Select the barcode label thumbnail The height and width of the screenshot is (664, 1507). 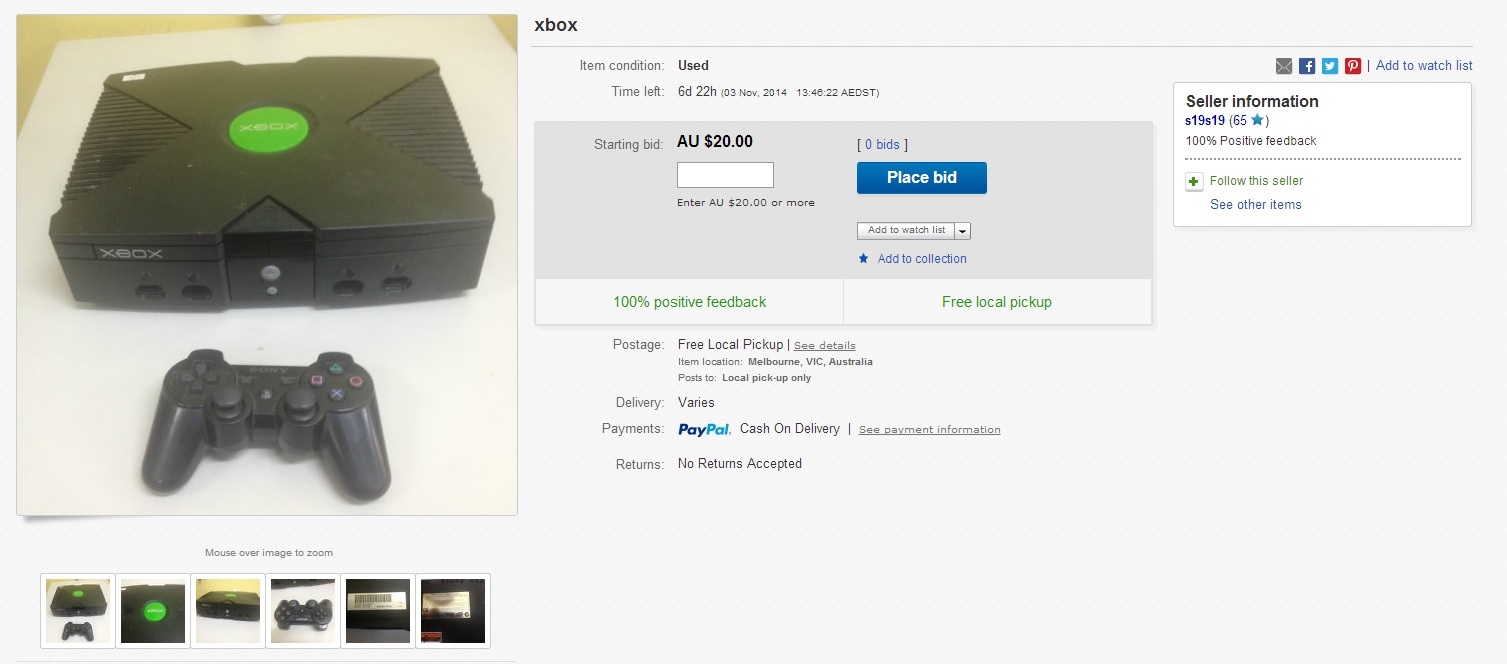(x=378, y=611)
